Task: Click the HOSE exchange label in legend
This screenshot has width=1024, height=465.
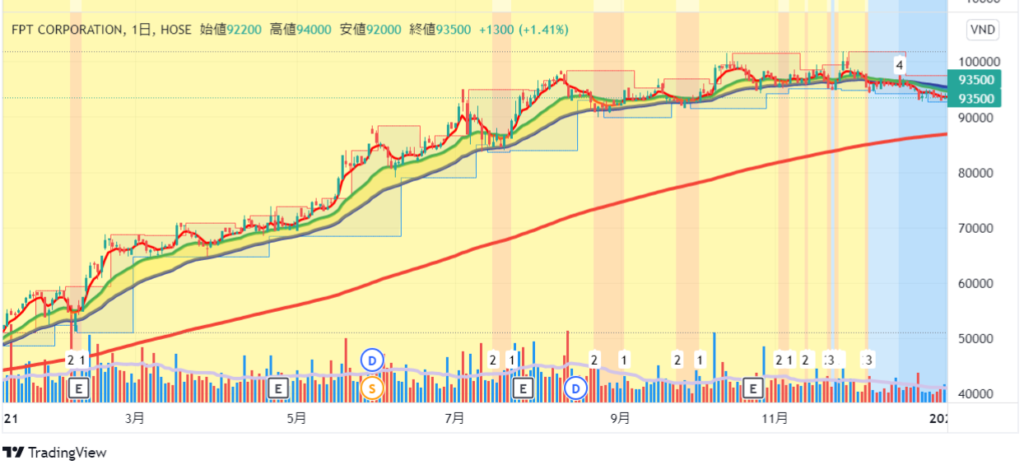Action: coord(174,30)
